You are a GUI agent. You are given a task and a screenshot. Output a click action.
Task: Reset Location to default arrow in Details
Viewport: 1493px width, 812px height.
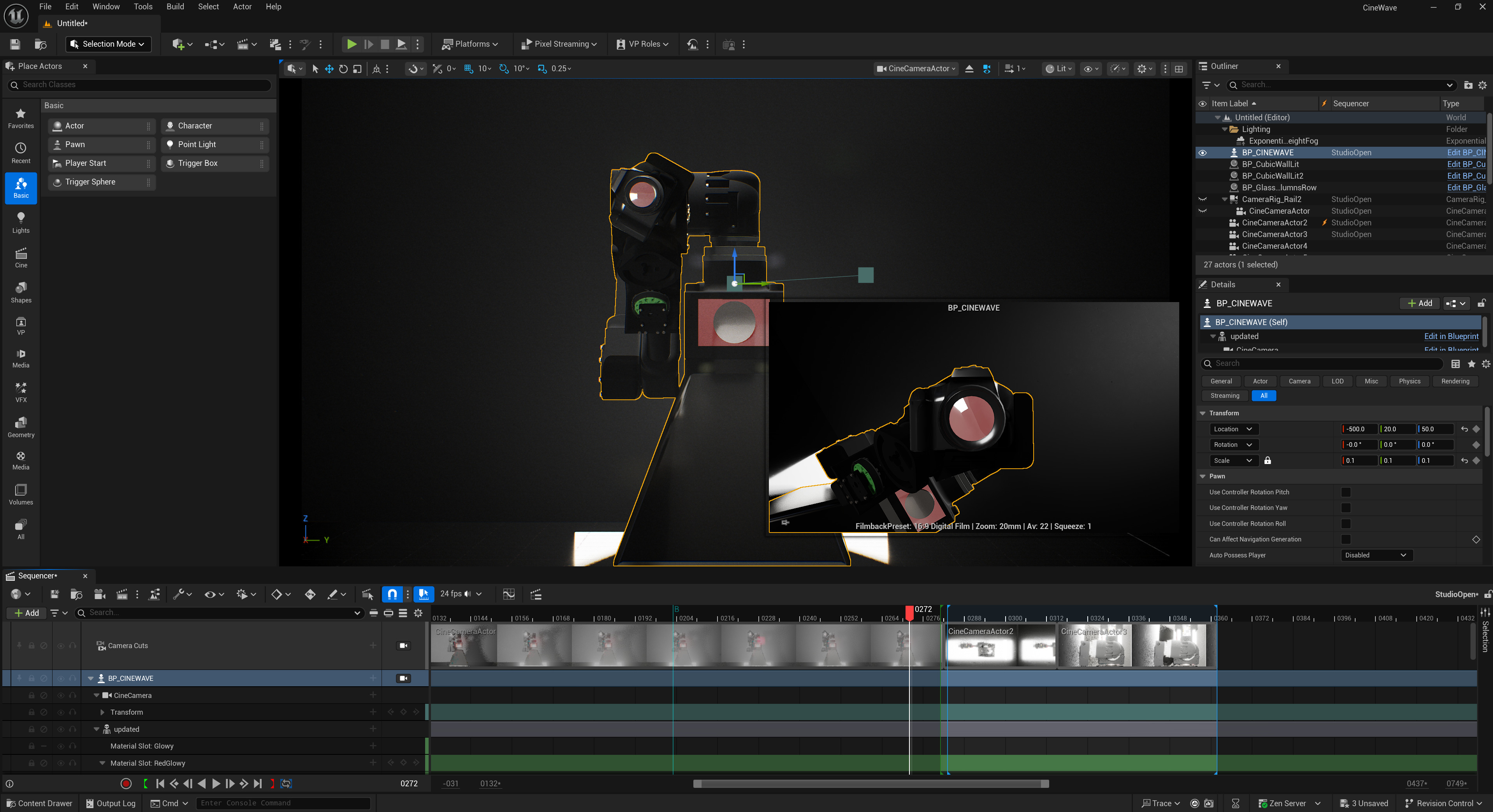coord(1465,429)
